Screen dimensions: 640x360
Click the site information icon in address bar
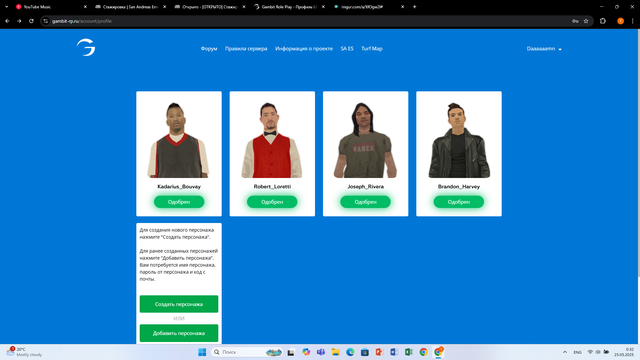46,21
